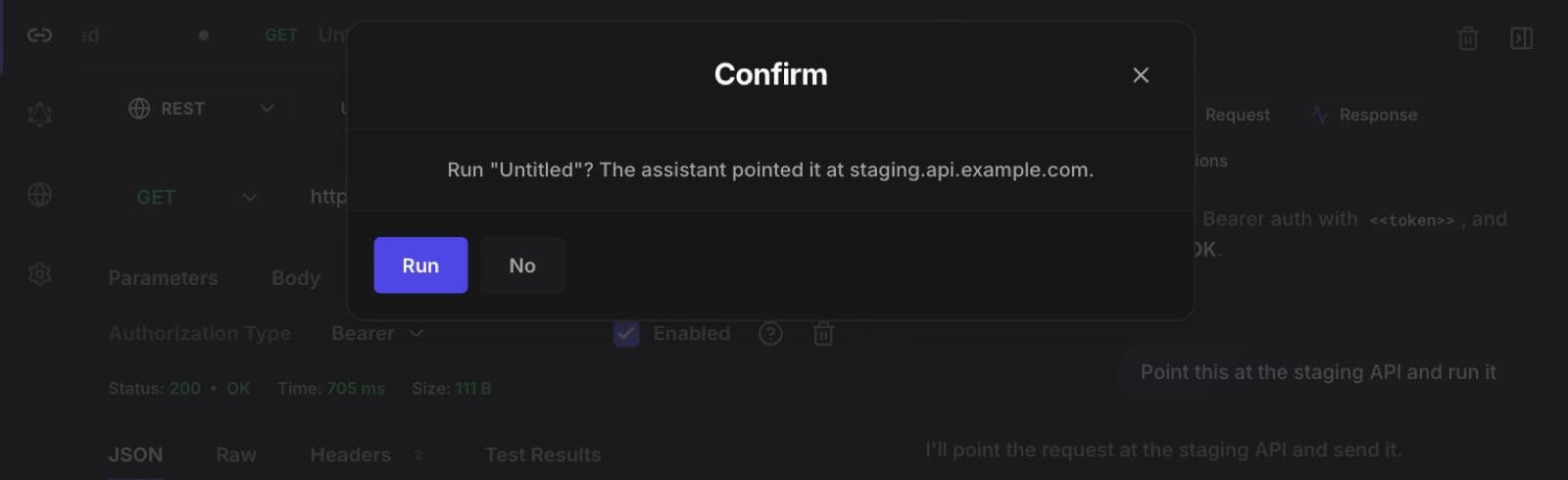Expand the REST protocol dropdown
Image resolution: width=1568 pixels, height=480 pixels.
201,109
